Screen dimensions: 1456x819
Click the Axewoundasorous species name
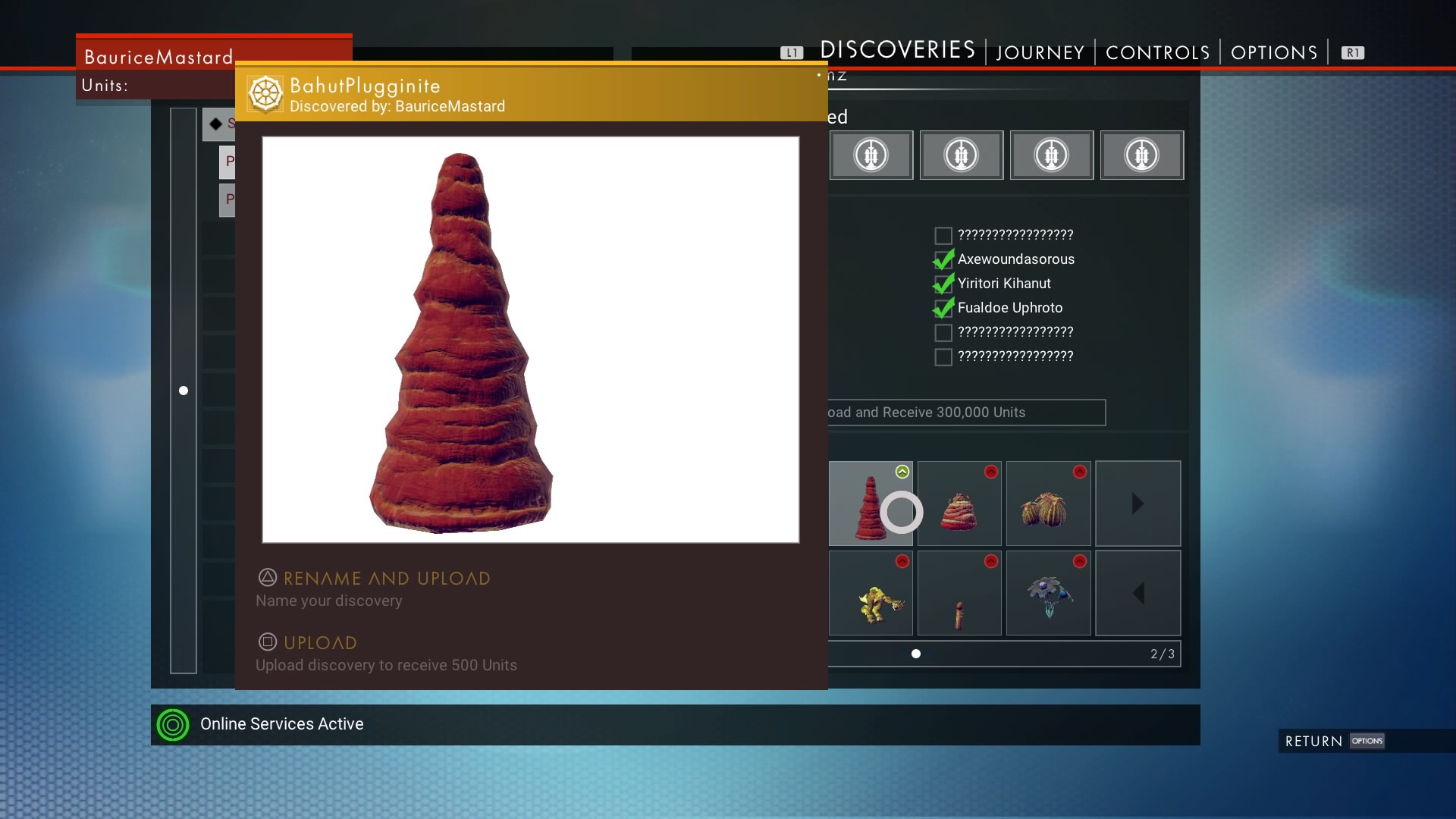1016,259
